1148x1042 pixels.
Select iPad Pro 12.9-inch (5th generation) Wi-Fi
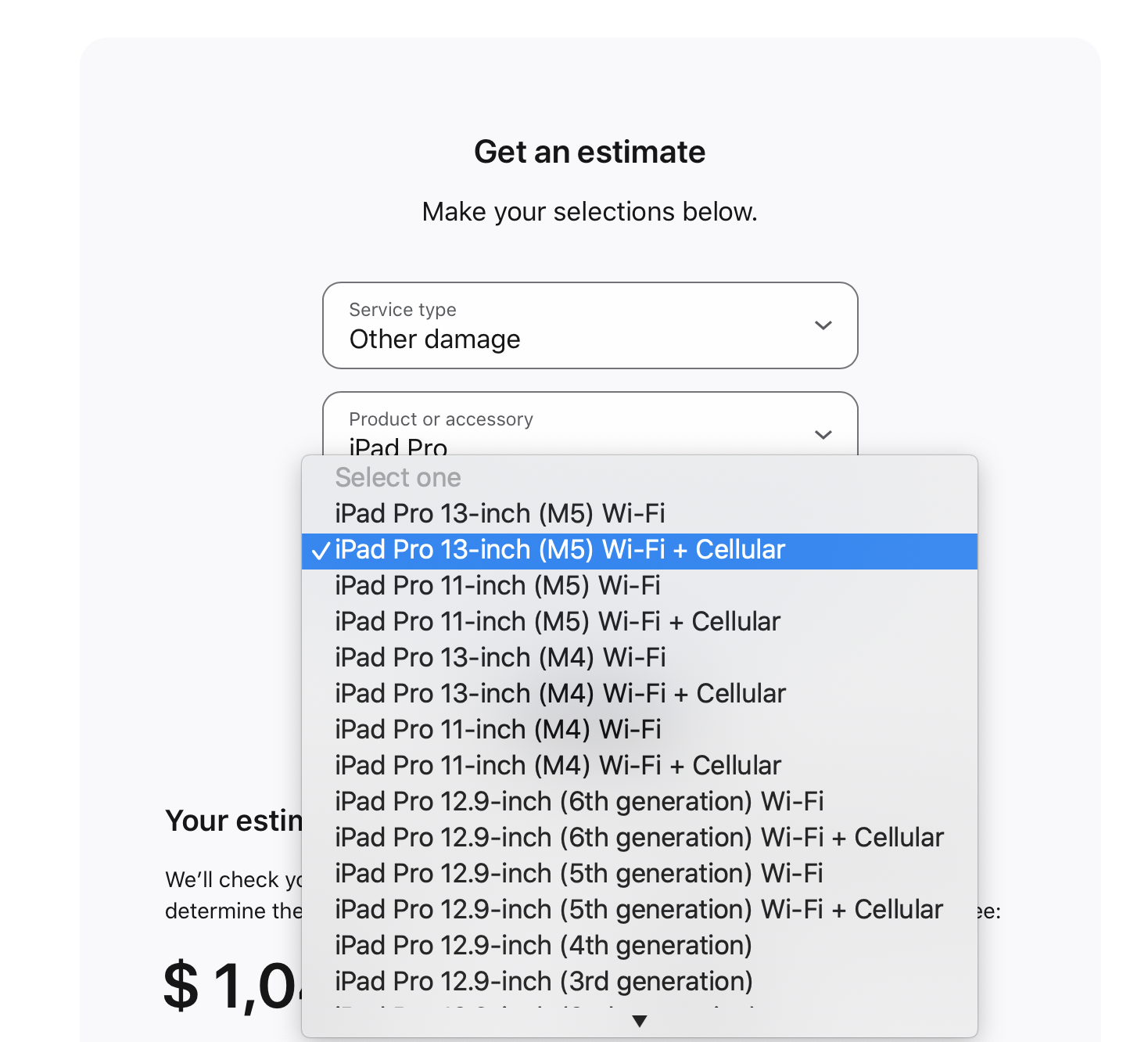point(579,874)
